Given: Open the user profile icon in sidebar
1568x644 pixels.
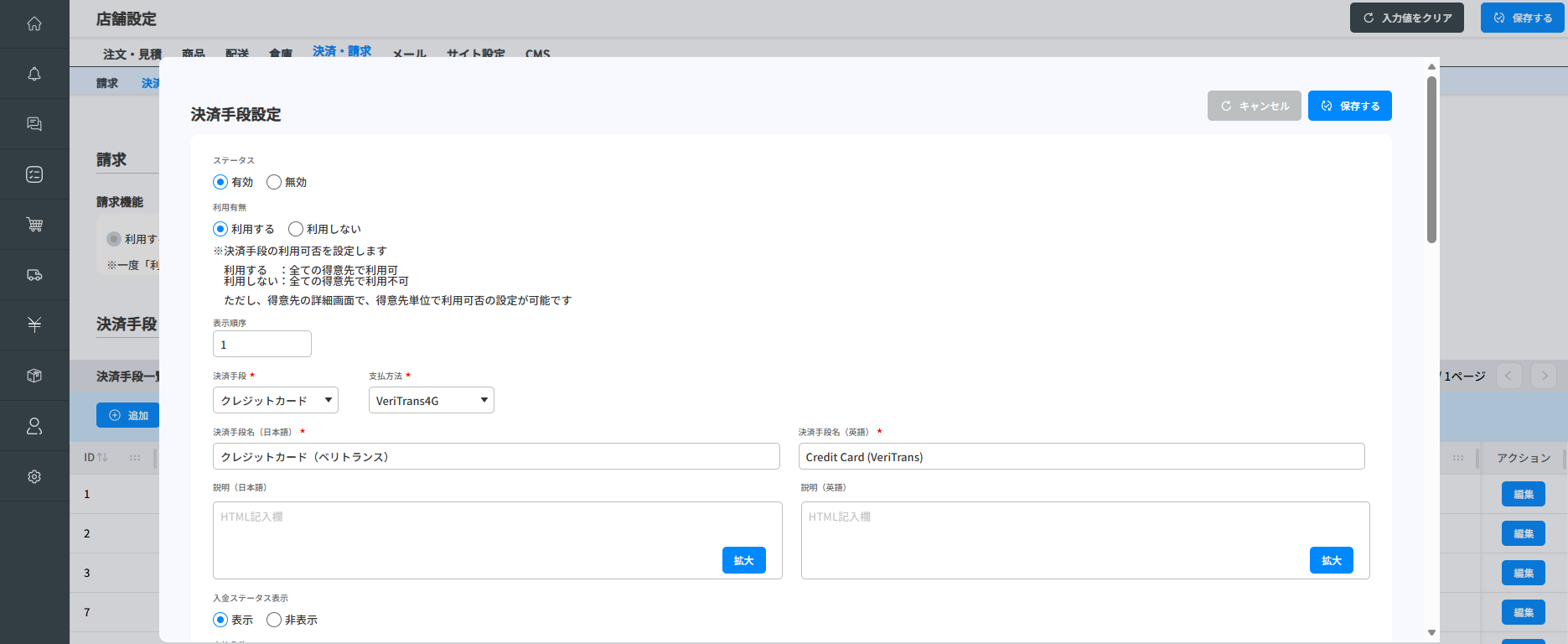Looking at the screenshot, I should pyautogui.click(x=34, y=426).
